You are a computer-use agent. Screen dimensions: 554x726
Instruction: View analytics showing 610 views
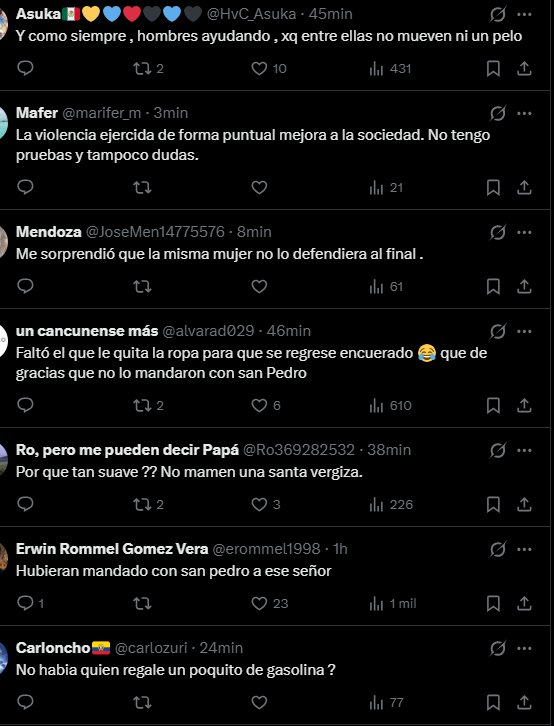(x=390, y=406)
